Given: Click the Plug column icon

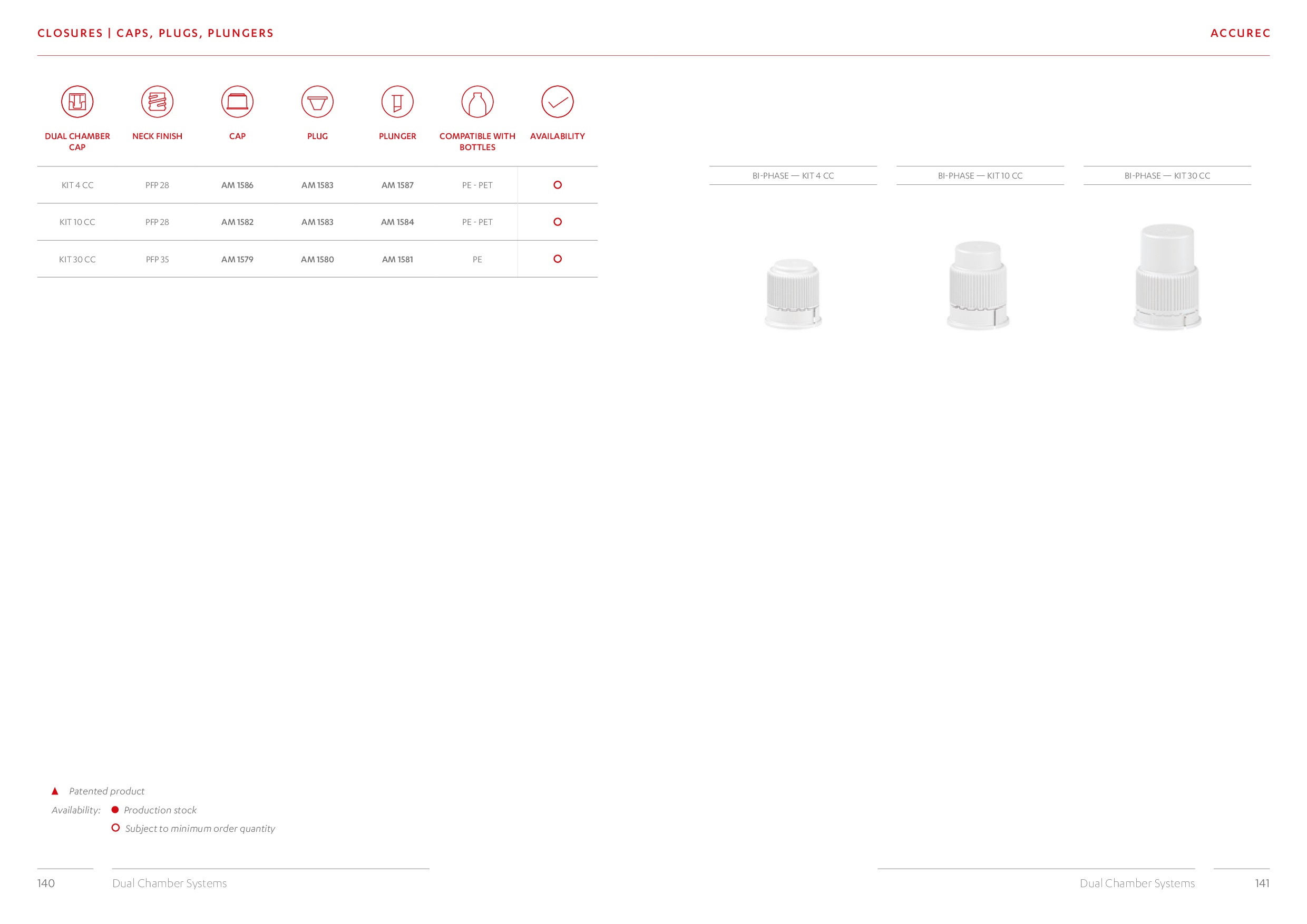Looking at the screenshot, I should [318, 102].
